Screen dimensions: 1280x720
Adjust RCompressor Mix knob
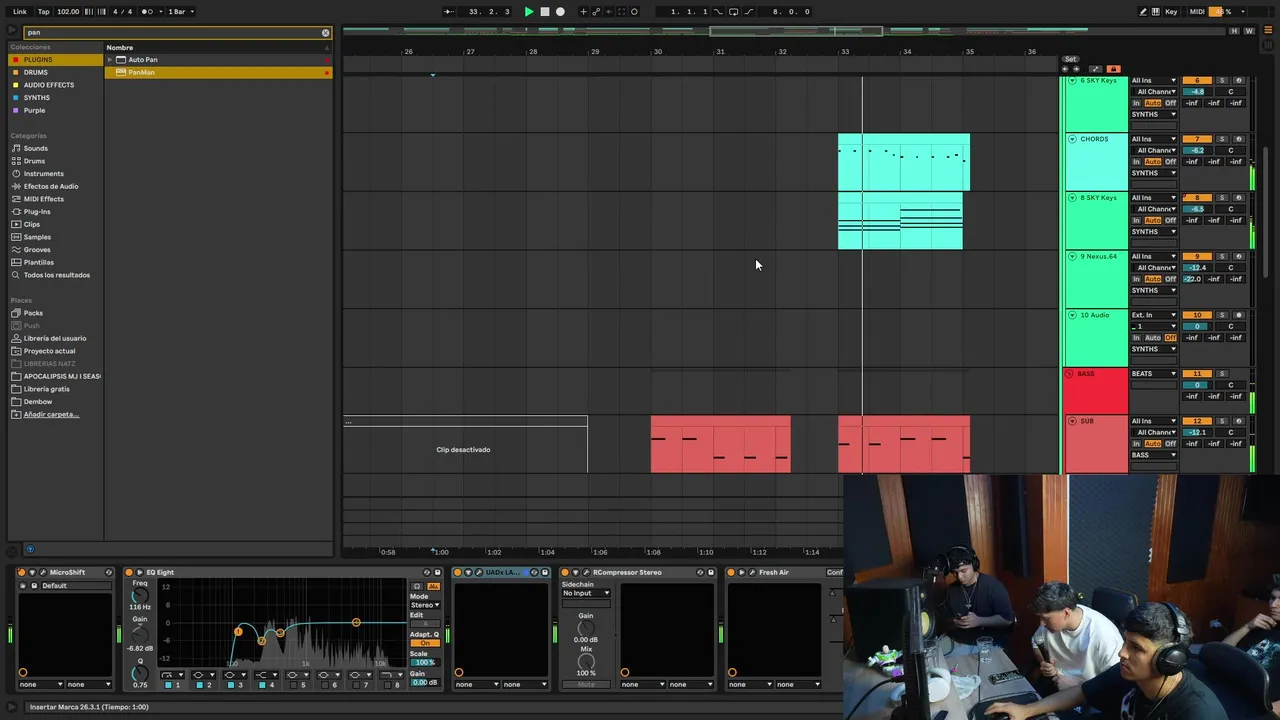point(586,661)
